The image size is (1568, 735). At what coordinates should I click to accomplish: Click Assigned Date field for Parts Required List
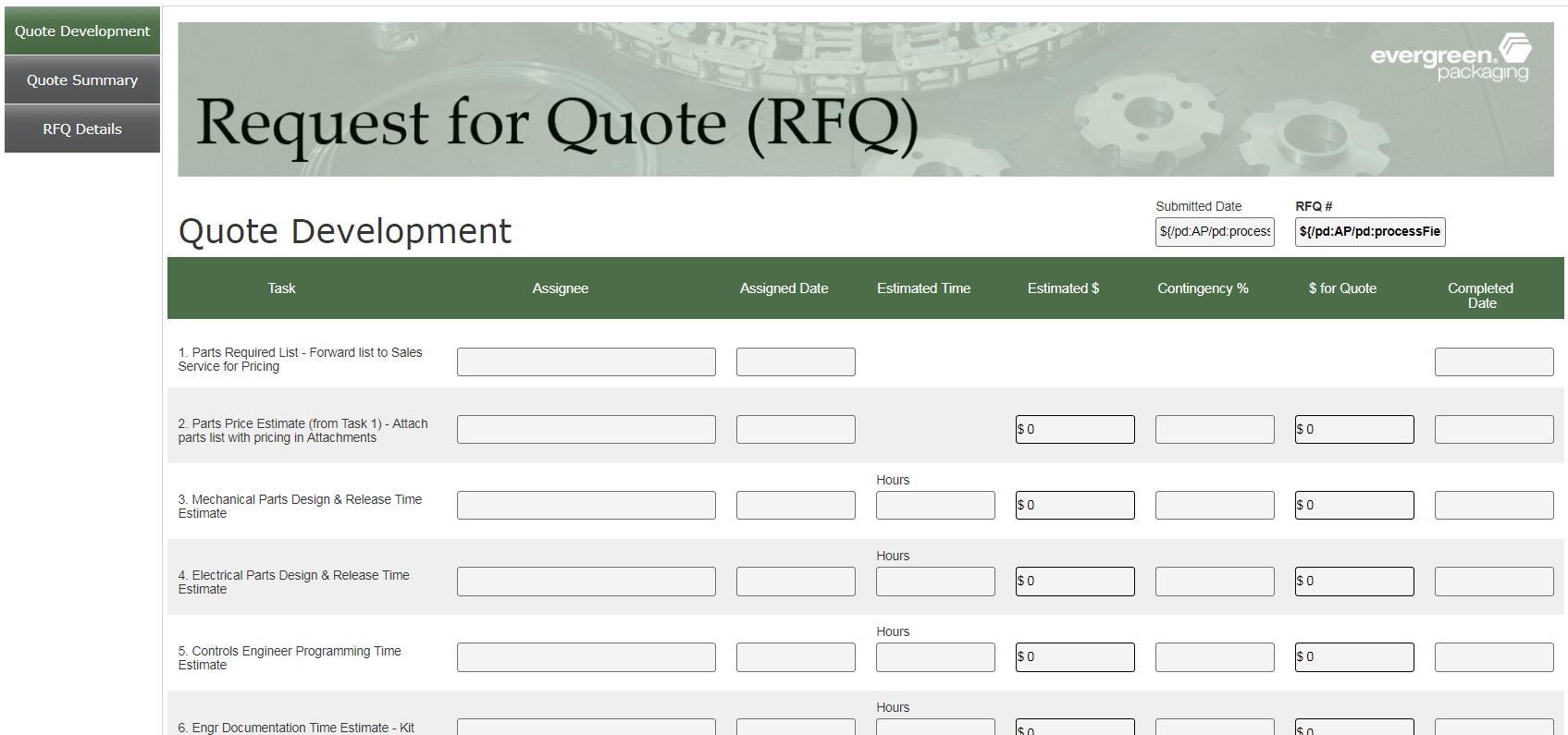796,362
